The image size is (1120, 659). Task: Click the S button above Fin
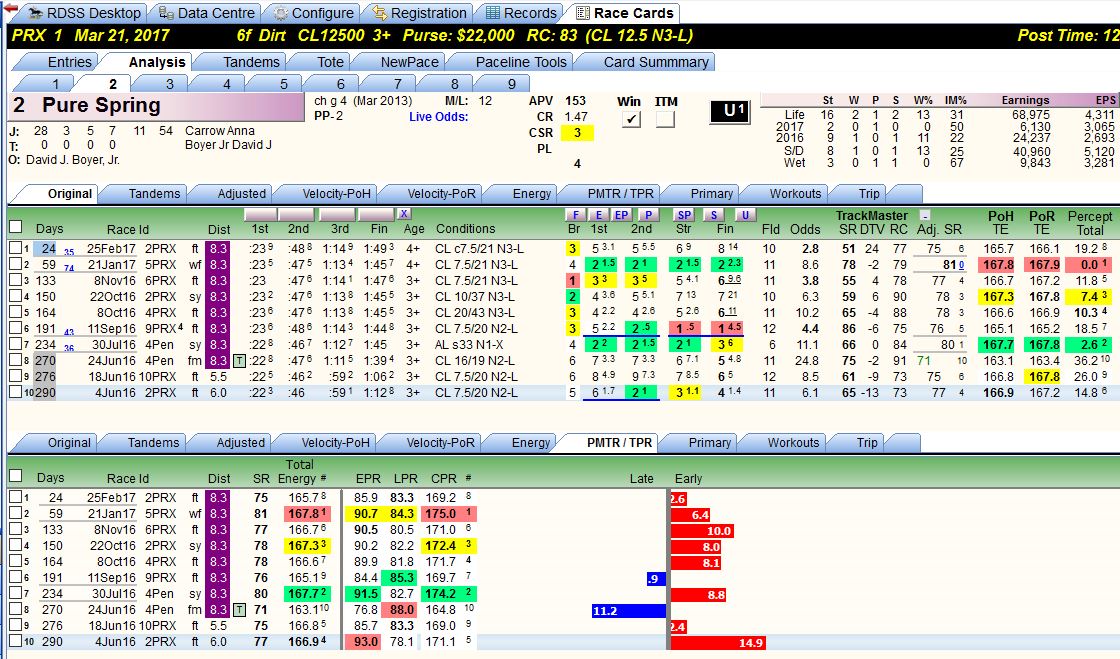(713, 214)
